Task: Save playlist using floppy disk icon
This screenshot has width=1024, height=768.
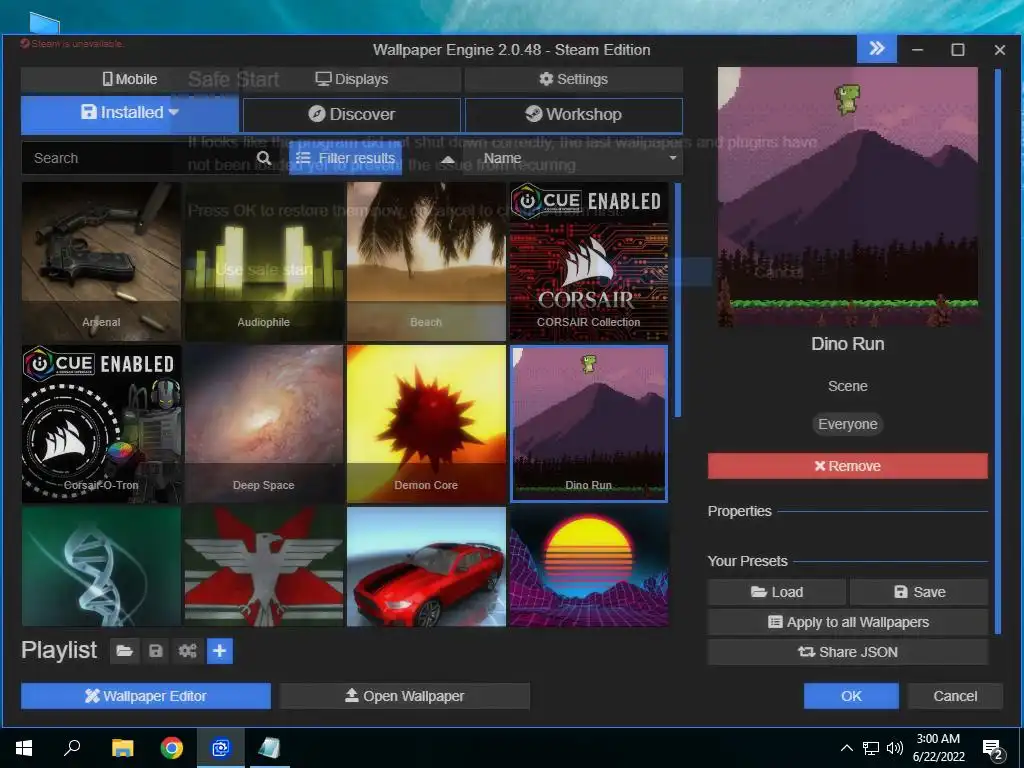Action: pyautogui.click(x=155, y=651)
